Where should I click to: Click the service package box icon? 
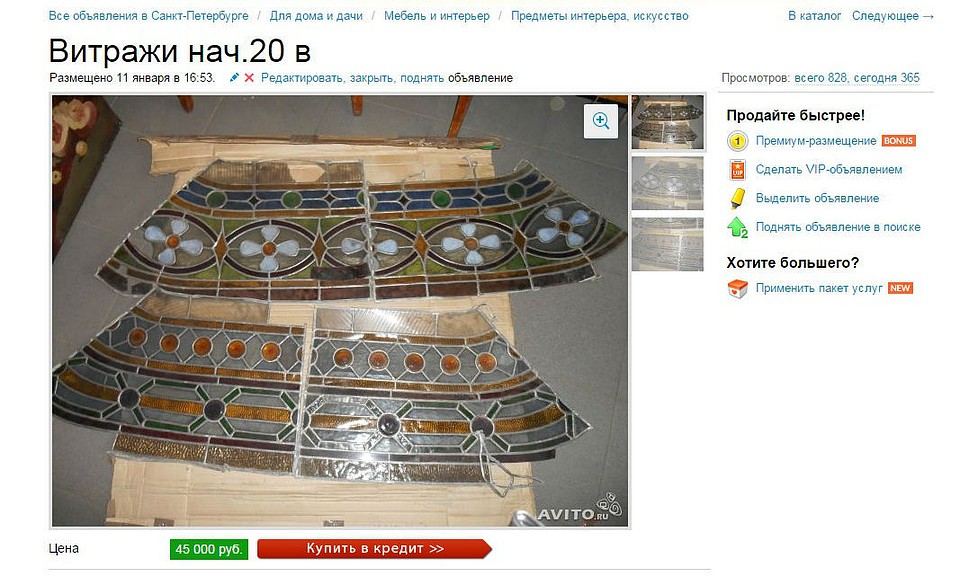tap(737, 288)
